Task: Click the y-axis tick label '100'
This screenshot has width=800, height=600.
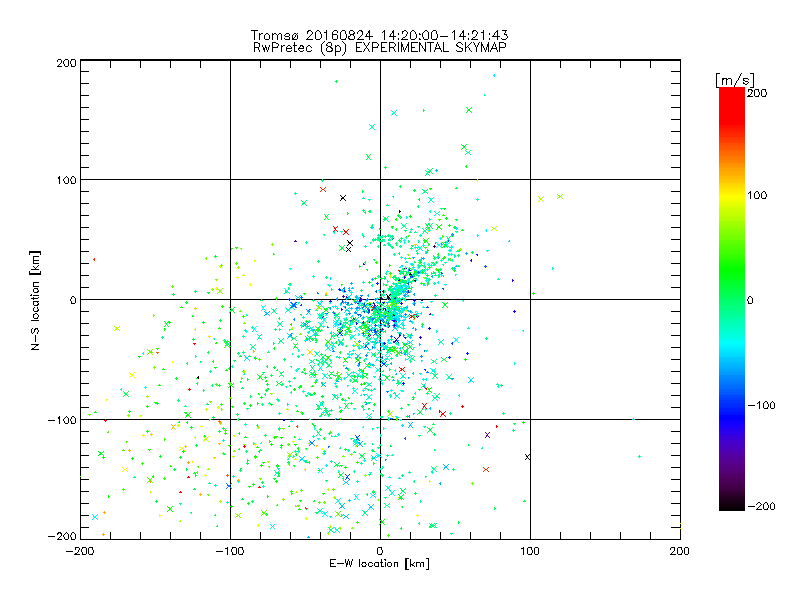Action: coord(66,180)
